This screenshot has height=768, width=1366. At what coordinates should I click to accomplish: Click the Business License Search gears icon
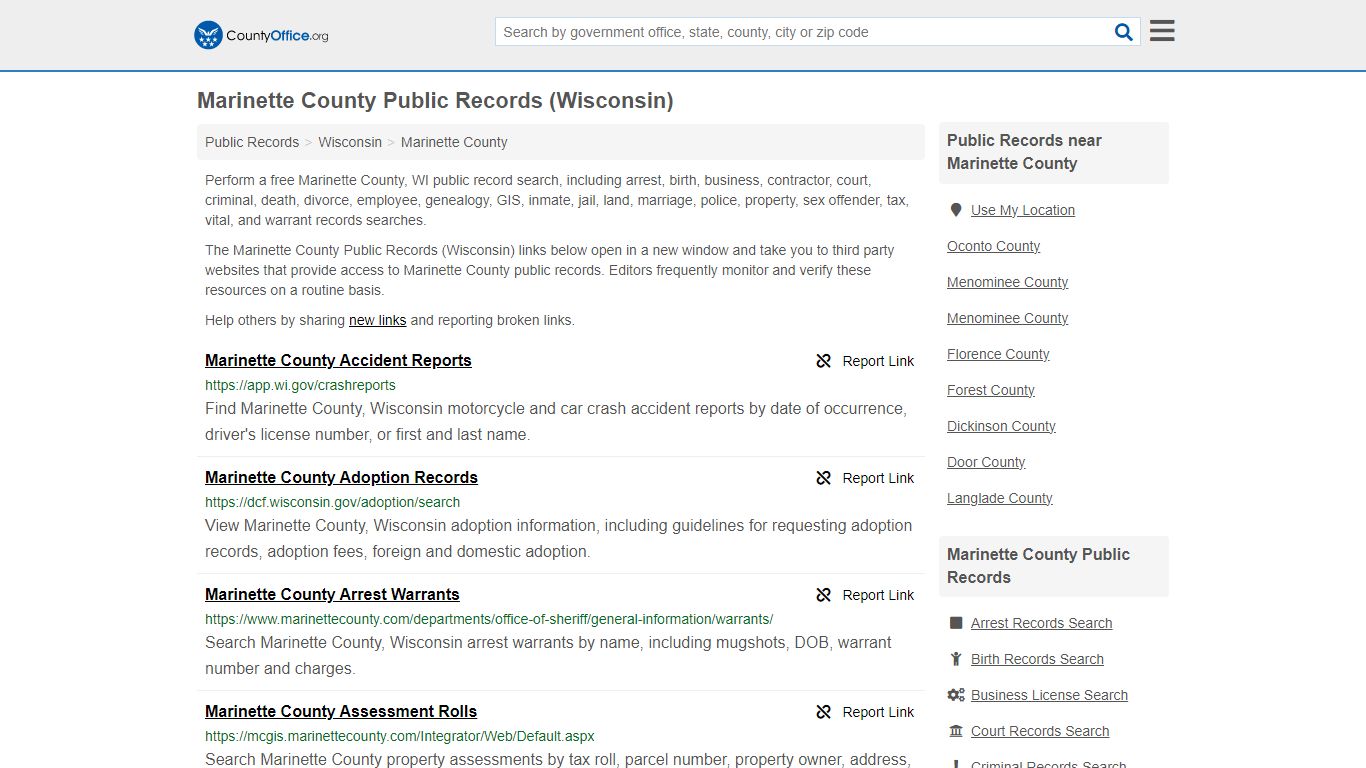coord(956,695)
